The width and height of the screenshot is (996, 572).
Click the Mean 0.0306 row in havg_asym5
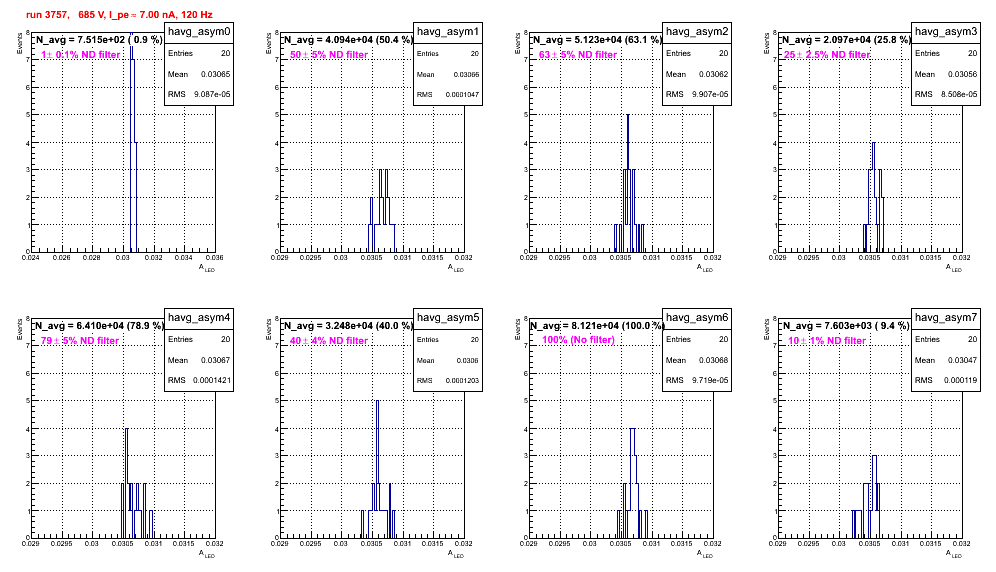(x=448, y=360)
